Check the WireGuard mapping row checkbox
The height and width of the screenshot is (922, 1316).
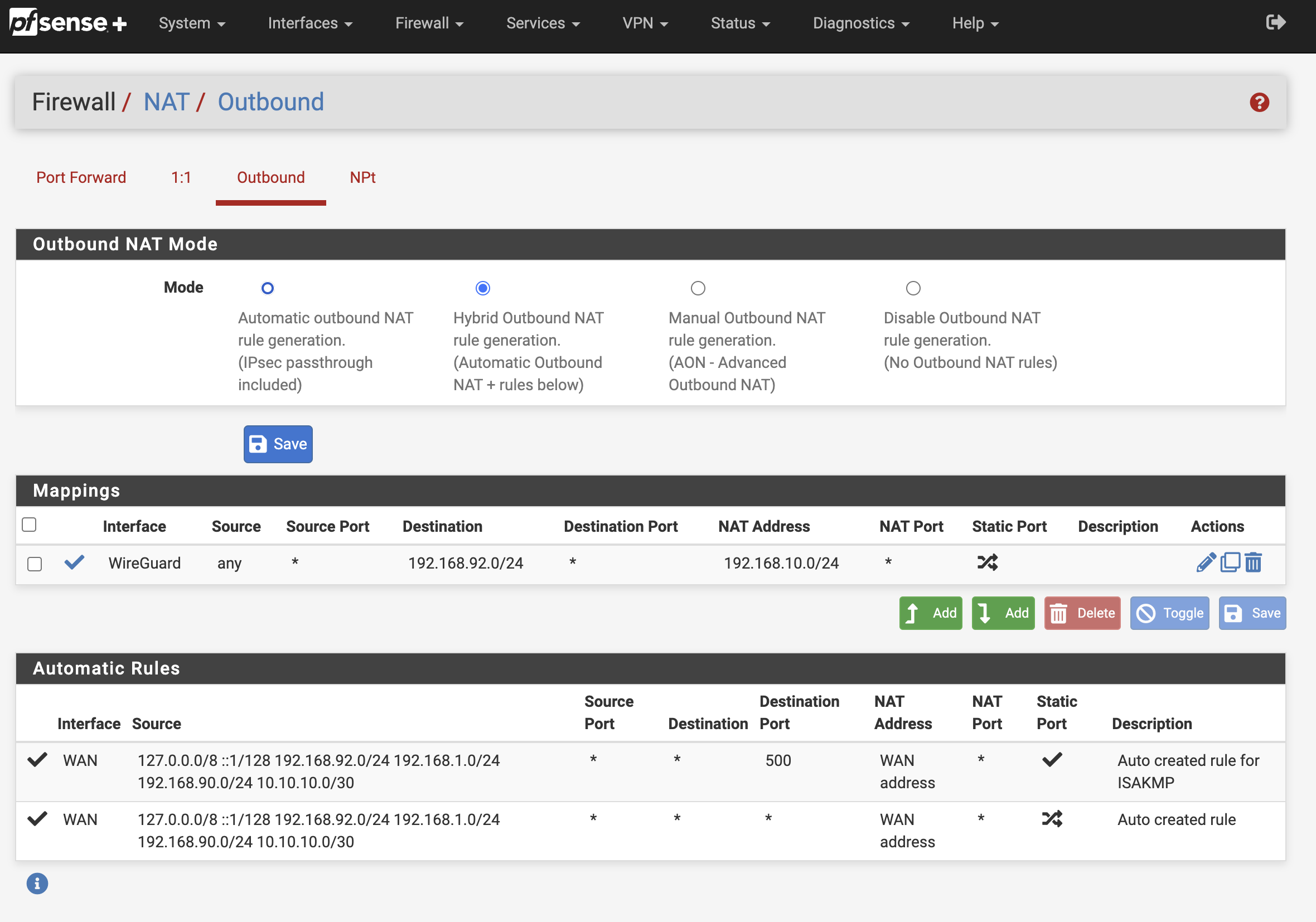pos(35,564)
